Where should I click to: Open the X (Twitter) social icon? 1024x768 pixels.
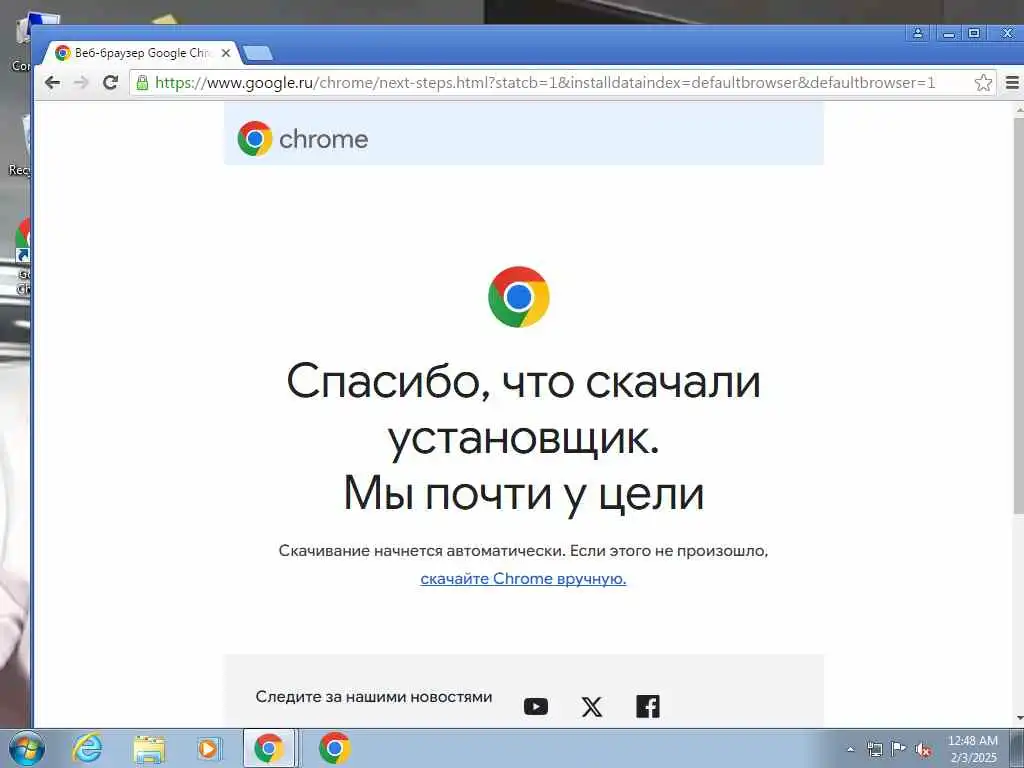pos(592,707)
